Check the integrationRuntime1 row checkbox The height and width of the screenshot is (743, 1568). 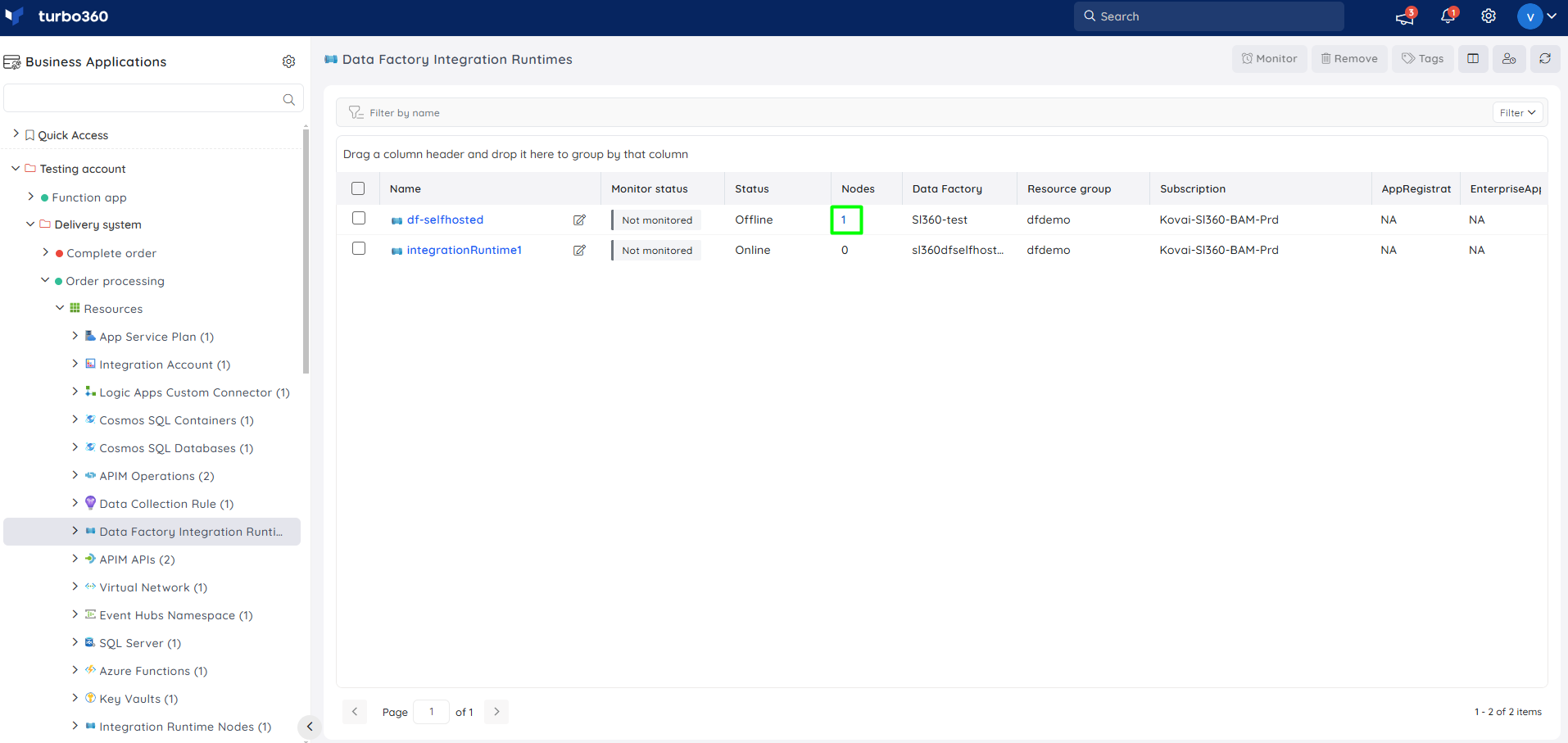pos(359,248)
